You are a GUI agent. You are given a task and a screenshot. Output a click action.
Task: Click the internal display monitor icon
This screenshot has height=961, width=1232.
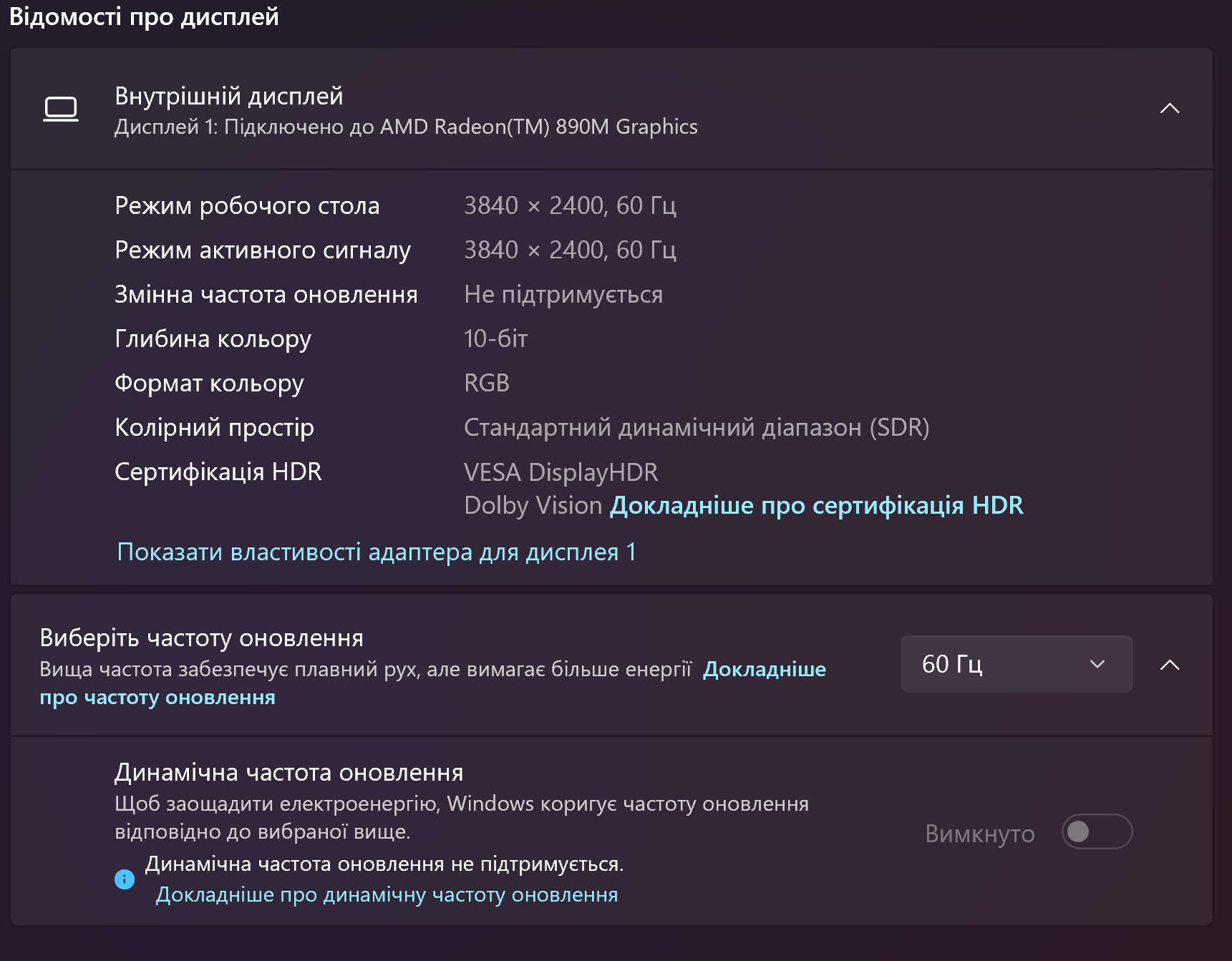click(62, 109)
